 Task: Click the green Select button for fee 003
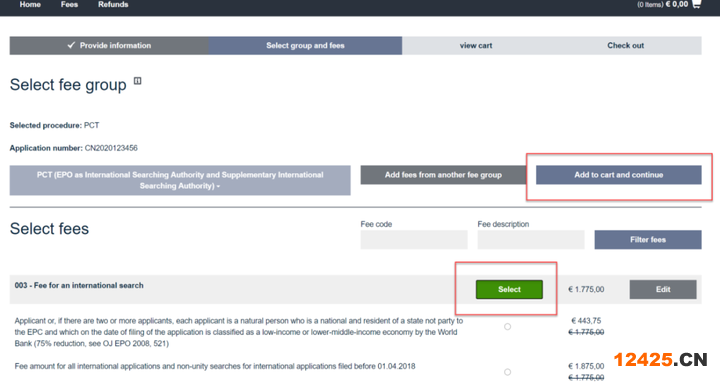(x=509, y=289)
